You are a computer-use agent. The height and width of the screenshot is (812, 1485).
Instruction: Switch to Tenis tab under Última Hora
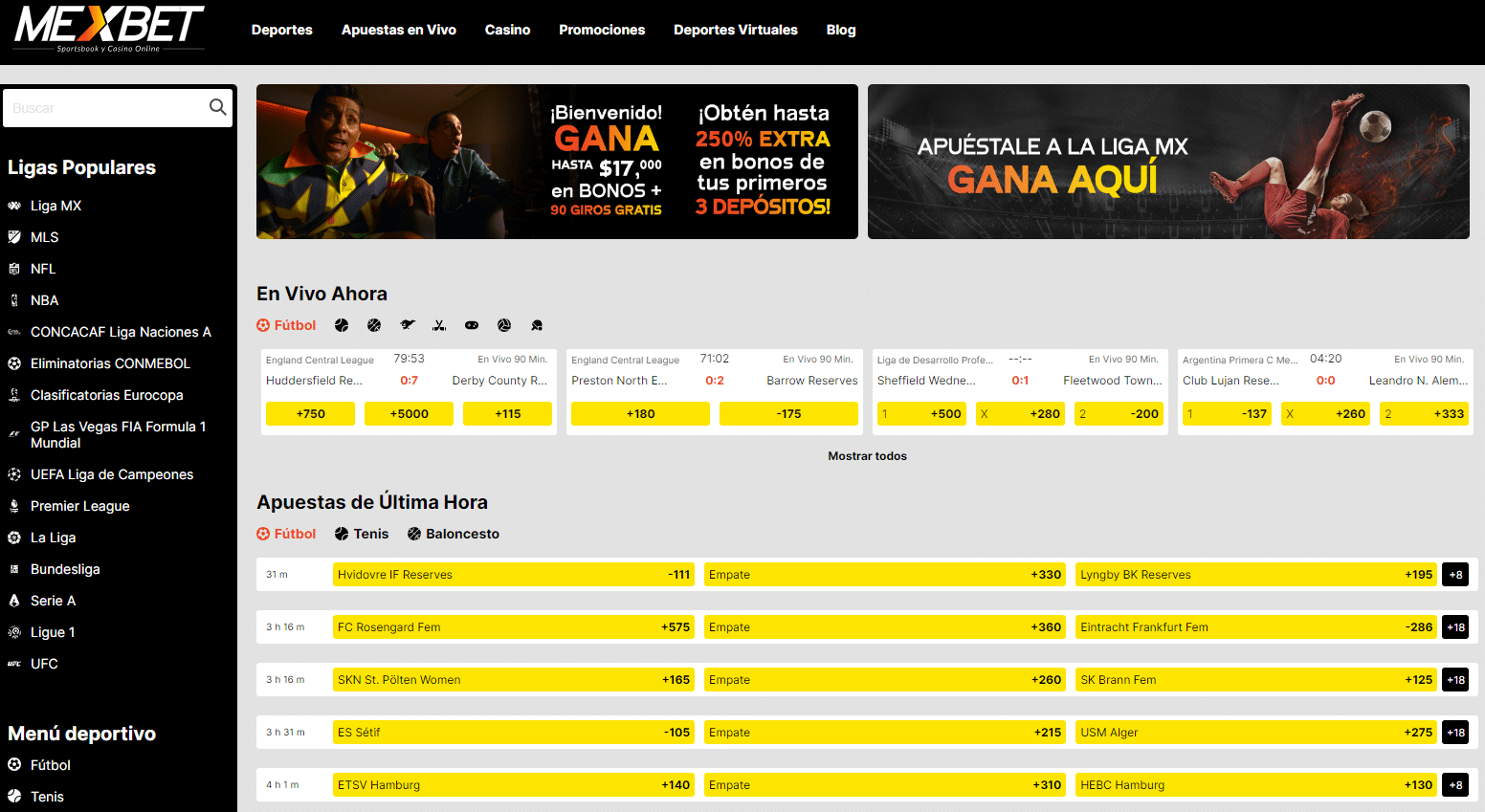361,534
